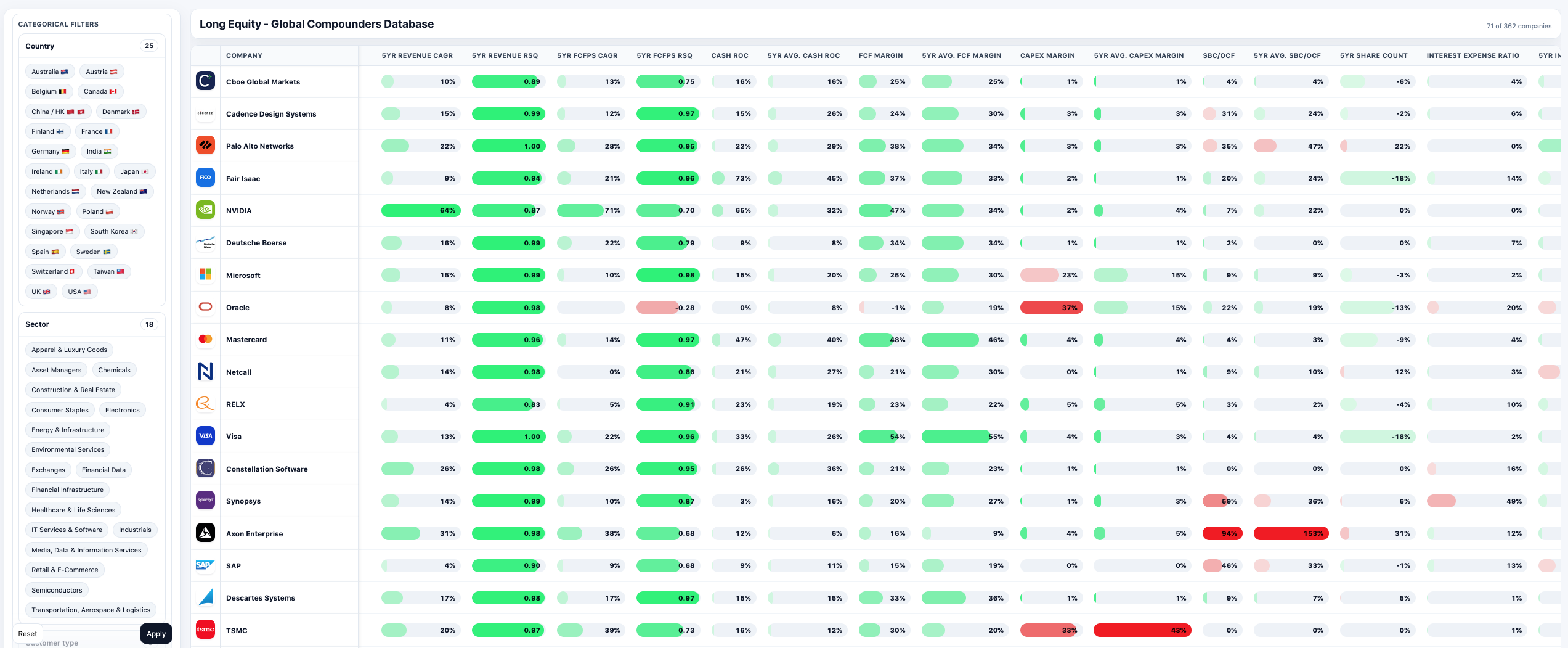1568x648 pixels.
Task: Click the Cboe Global Markets logo
Action: (205, 81)
